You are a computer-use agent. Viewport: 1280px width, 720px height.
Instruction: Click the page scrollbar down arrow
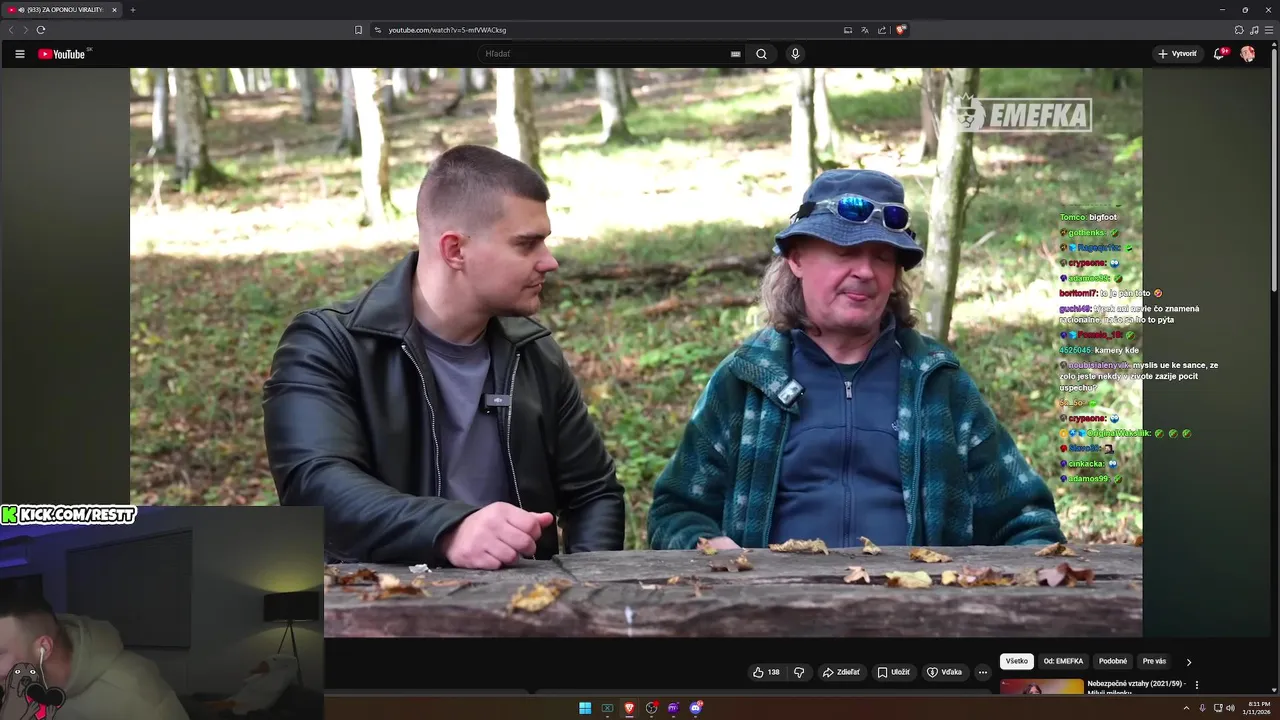[x=1274, y=691]
